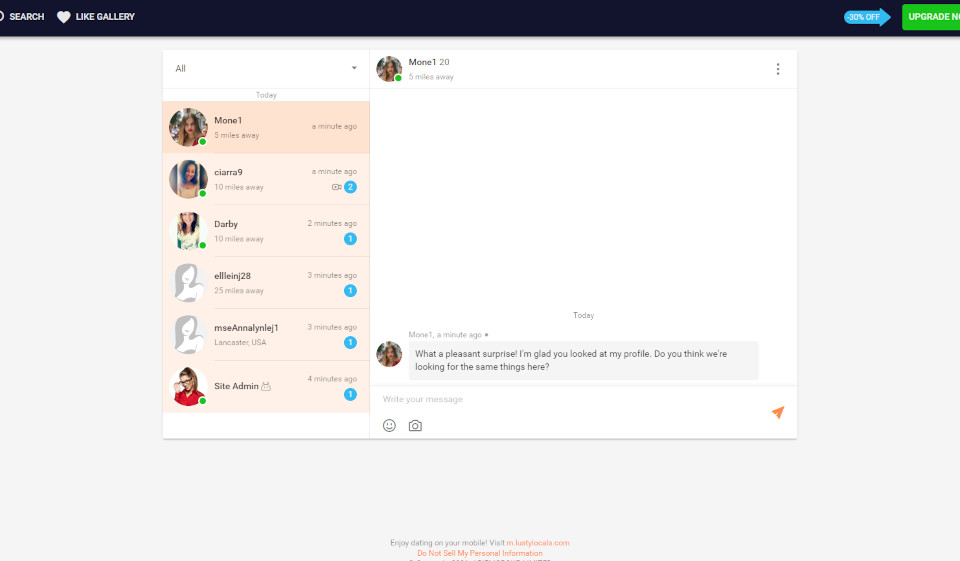The image size is (960, 561).
Task: Open the ellleinj28 conversation
Action: tap(265, 283)
